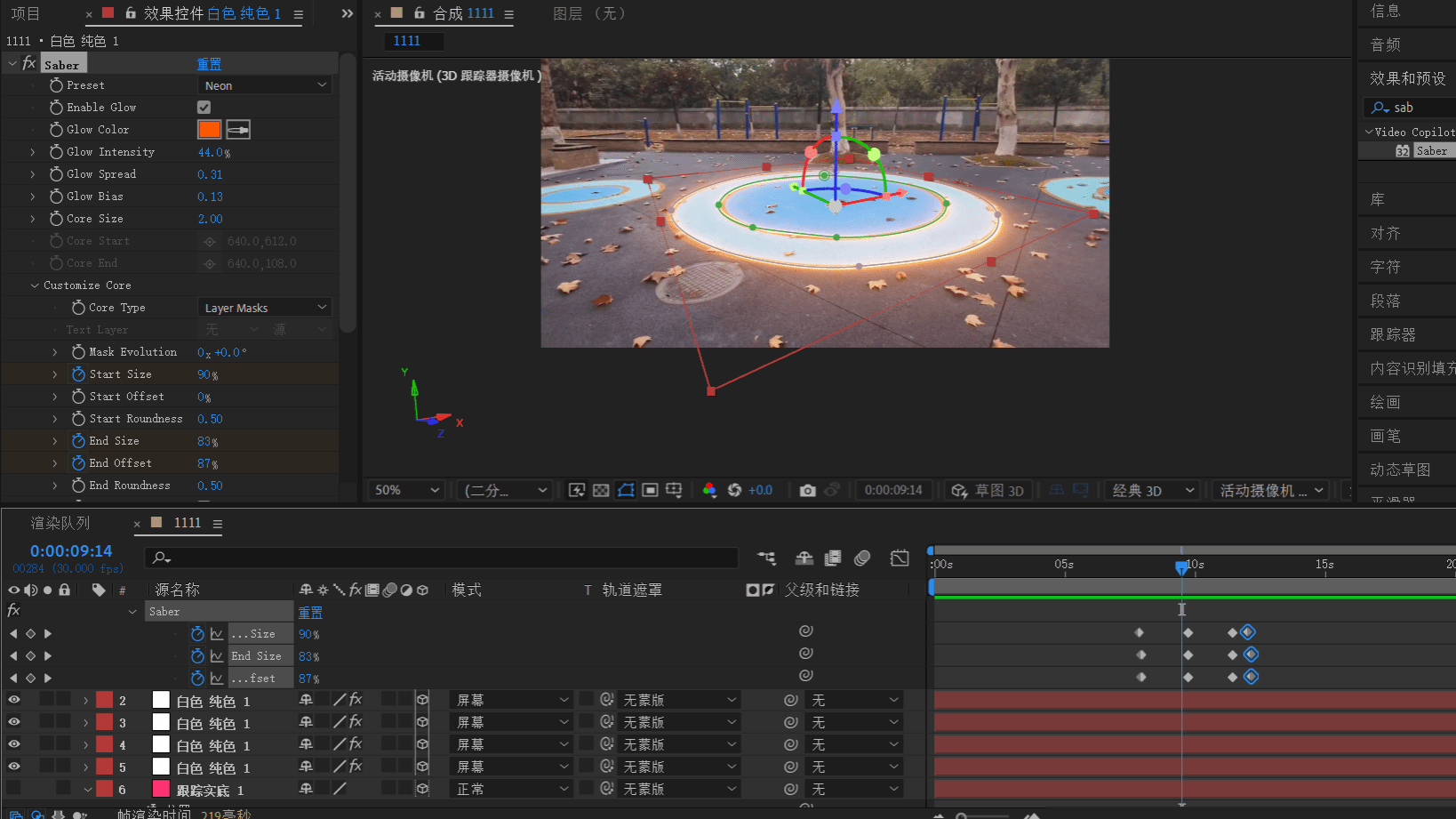Click the 草图 3D button

click(988, 490)
